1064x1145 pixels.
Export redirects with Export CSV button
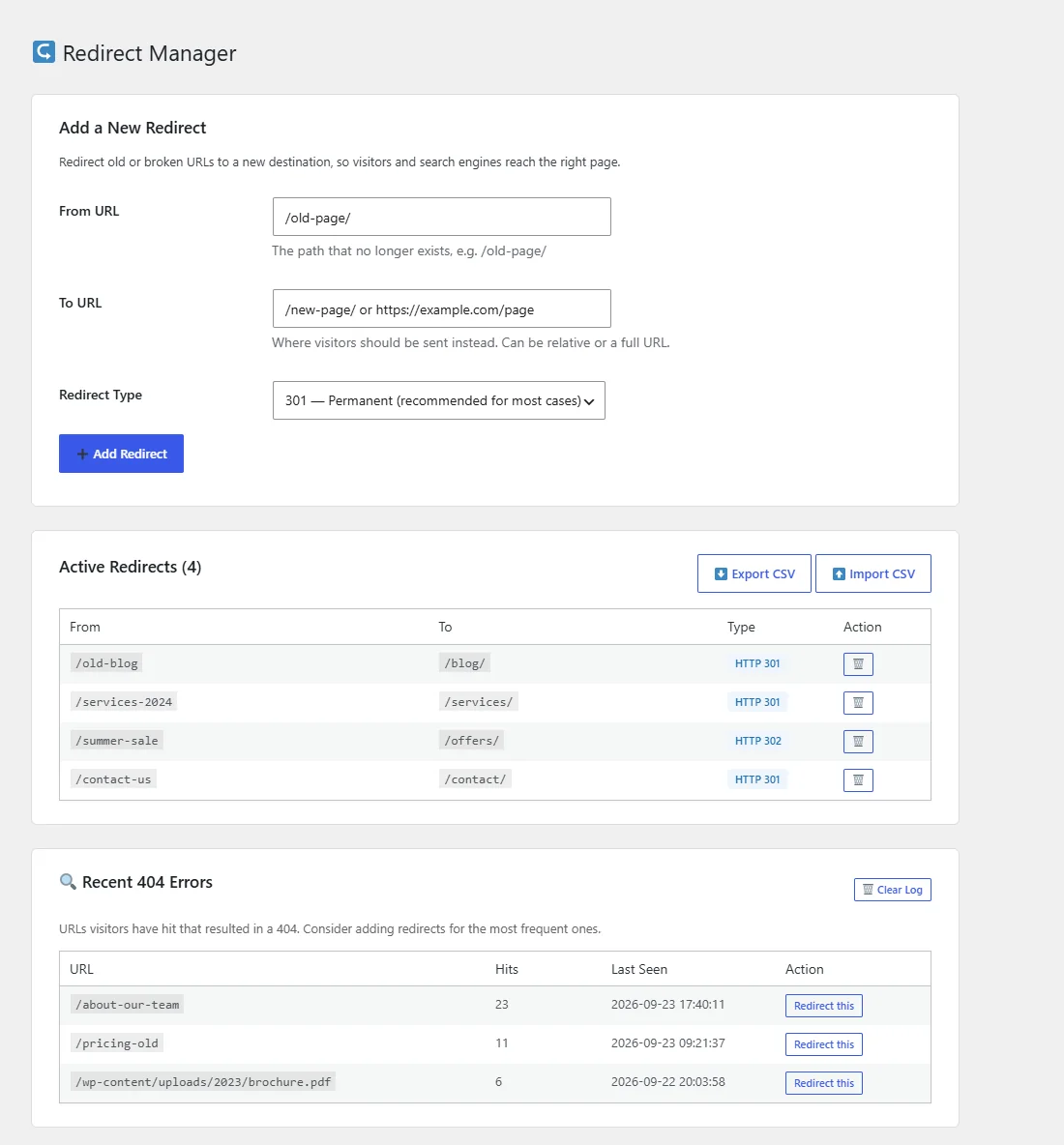[x=754, y=574]
